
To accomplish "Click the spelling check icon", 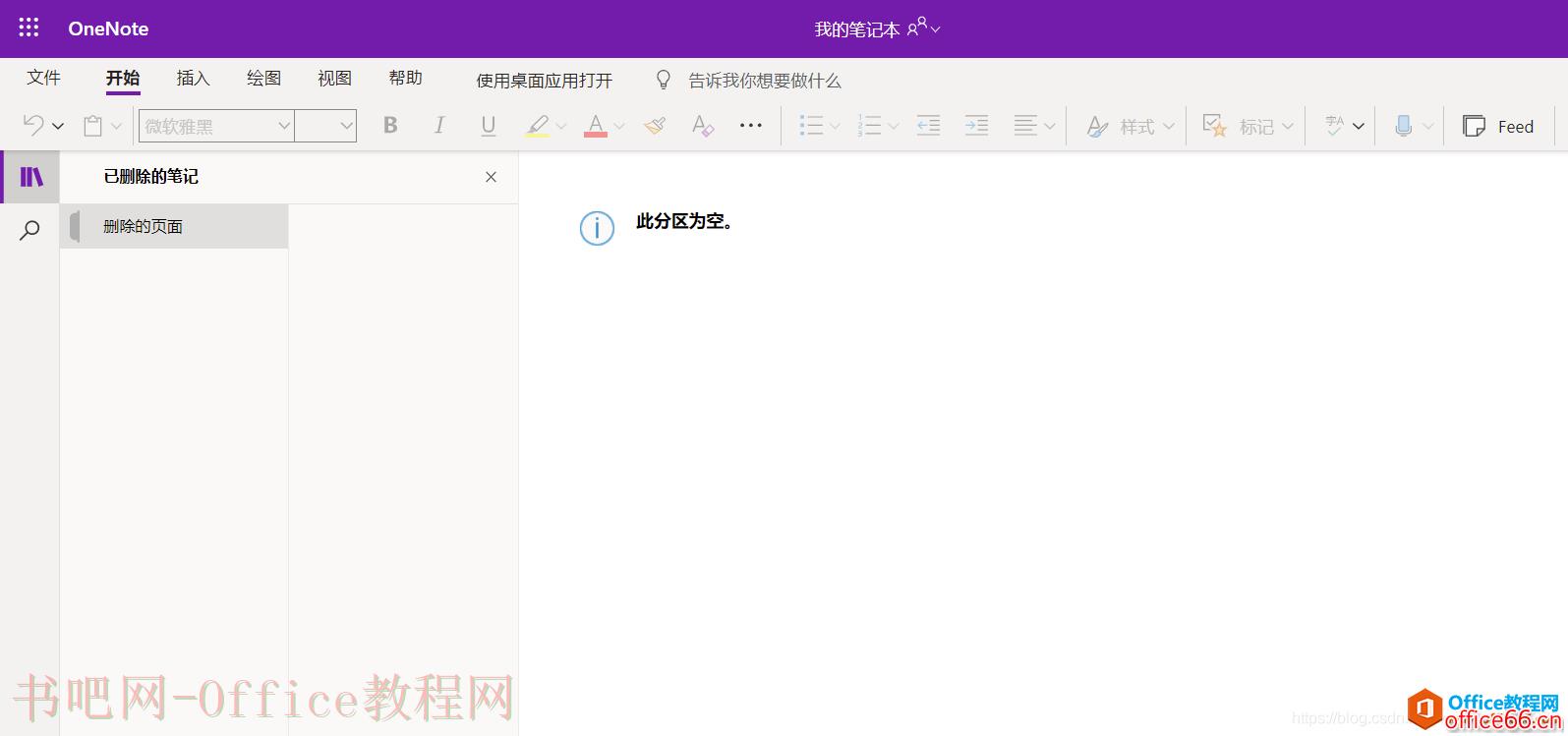I will (1334, 126).
